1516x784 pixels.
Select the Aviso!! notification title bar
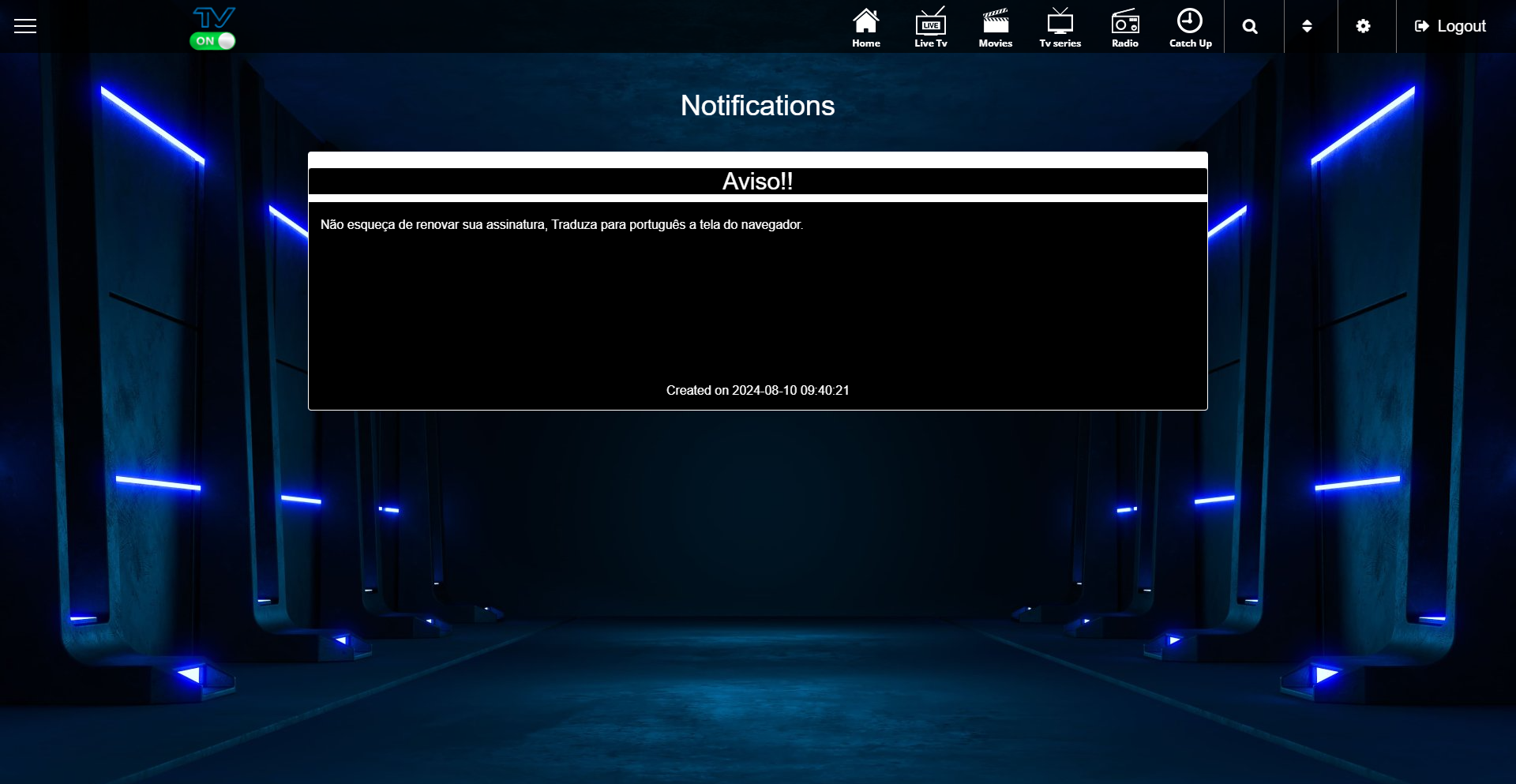(x=757, y=182)
